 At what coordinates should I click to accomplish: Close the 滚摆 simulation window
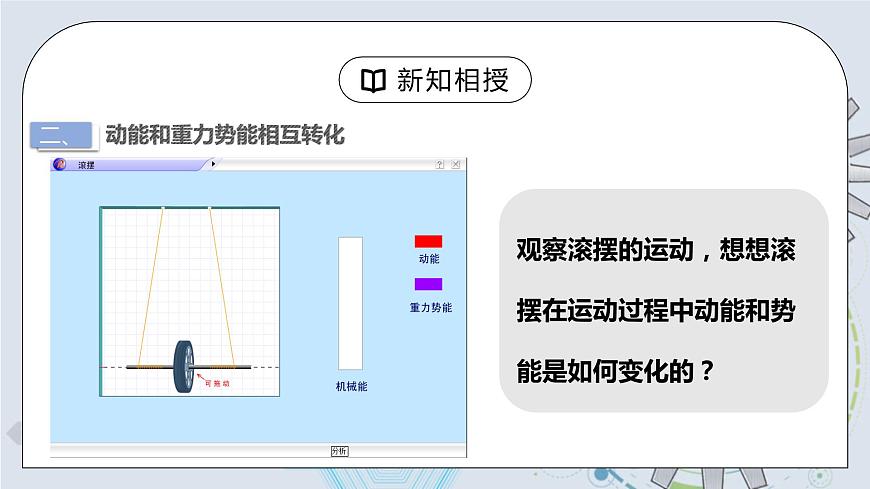click(456, 164)
